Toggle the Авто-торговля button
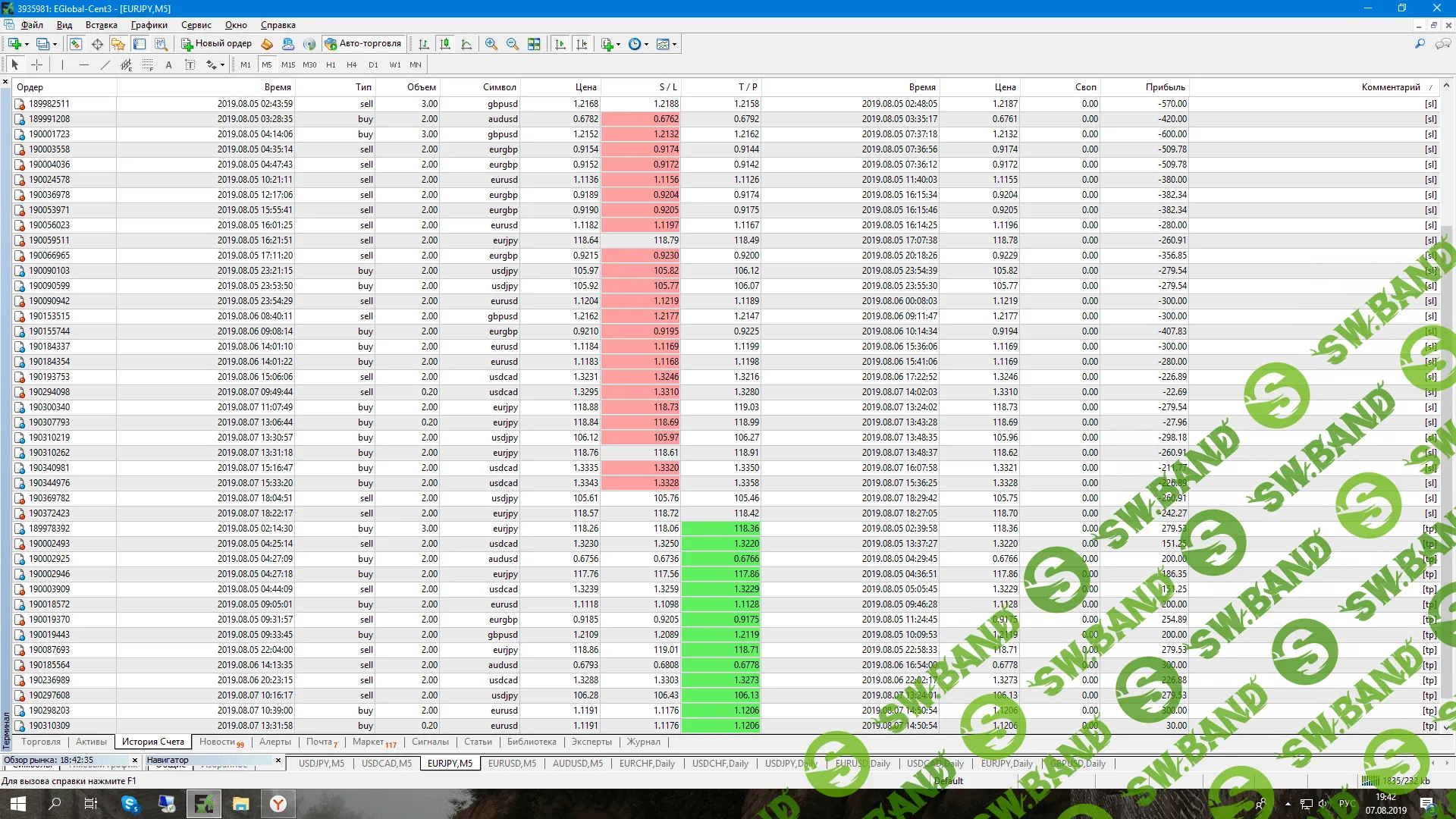 [362, 44]
